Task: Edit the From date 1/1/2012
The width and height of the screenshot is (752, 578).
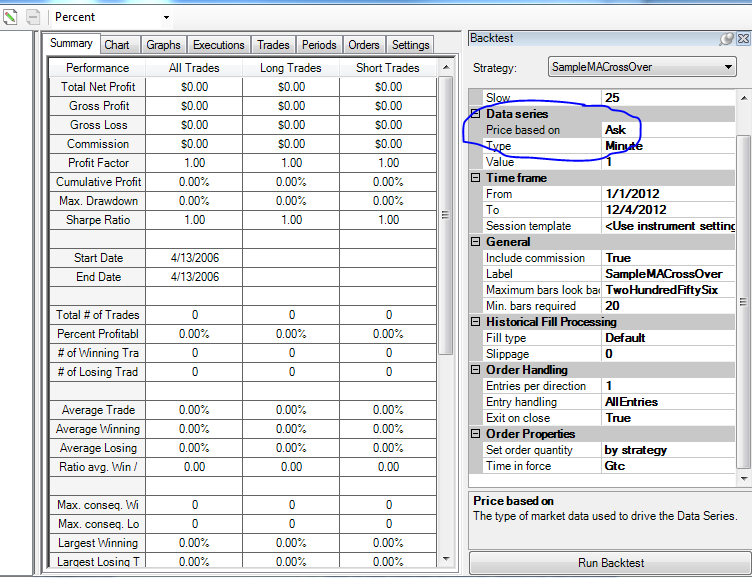Action: (668, 194)
